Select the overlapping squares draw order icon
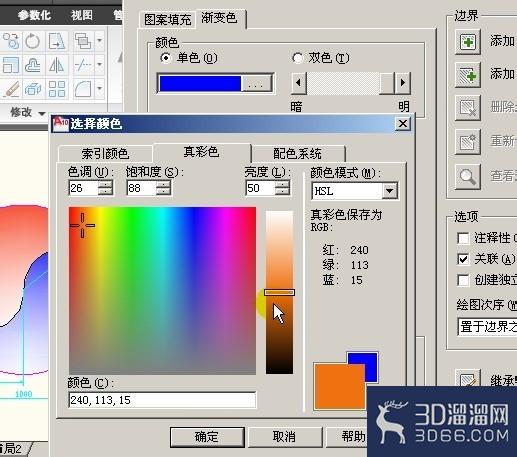 tap(83, 41)
